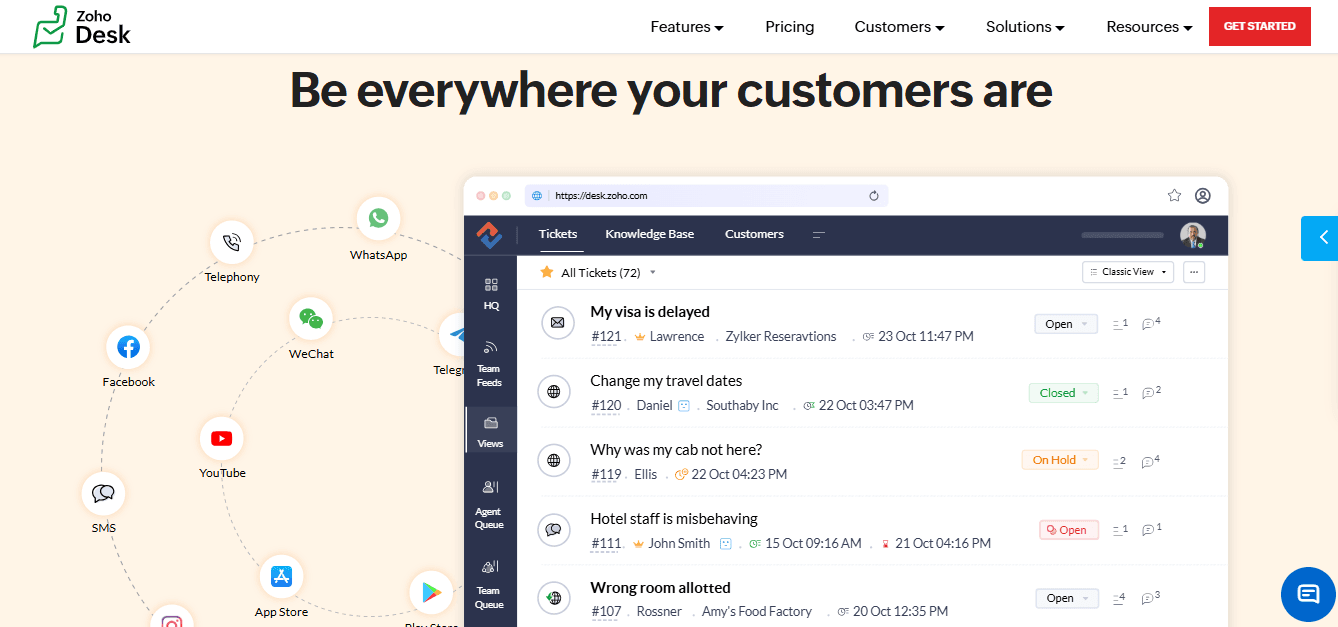Choose the Facebook channel icon
This screenshot has width=1338, height=627.
(128, 347)
